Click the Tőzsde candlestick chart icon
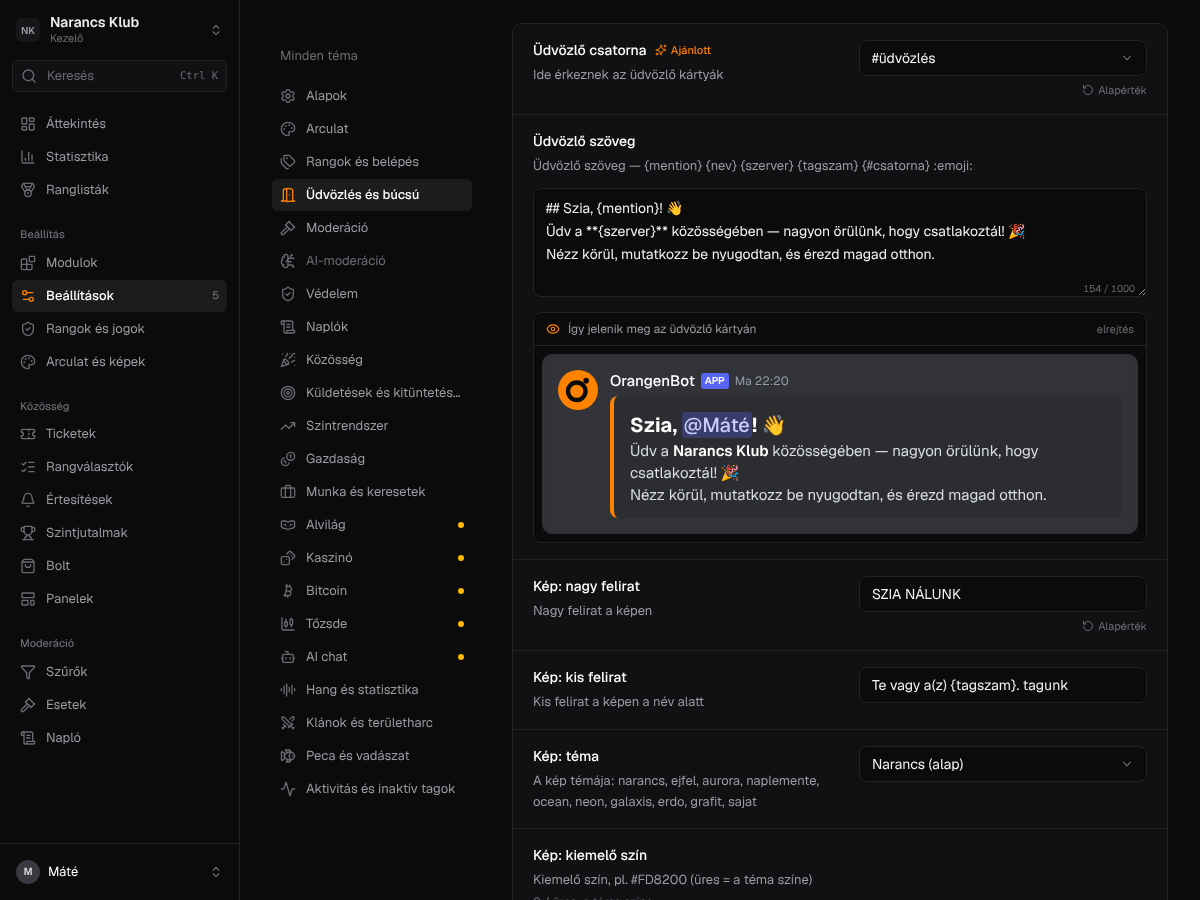The width and height of the screenshot is (1200, 900). 288,624
